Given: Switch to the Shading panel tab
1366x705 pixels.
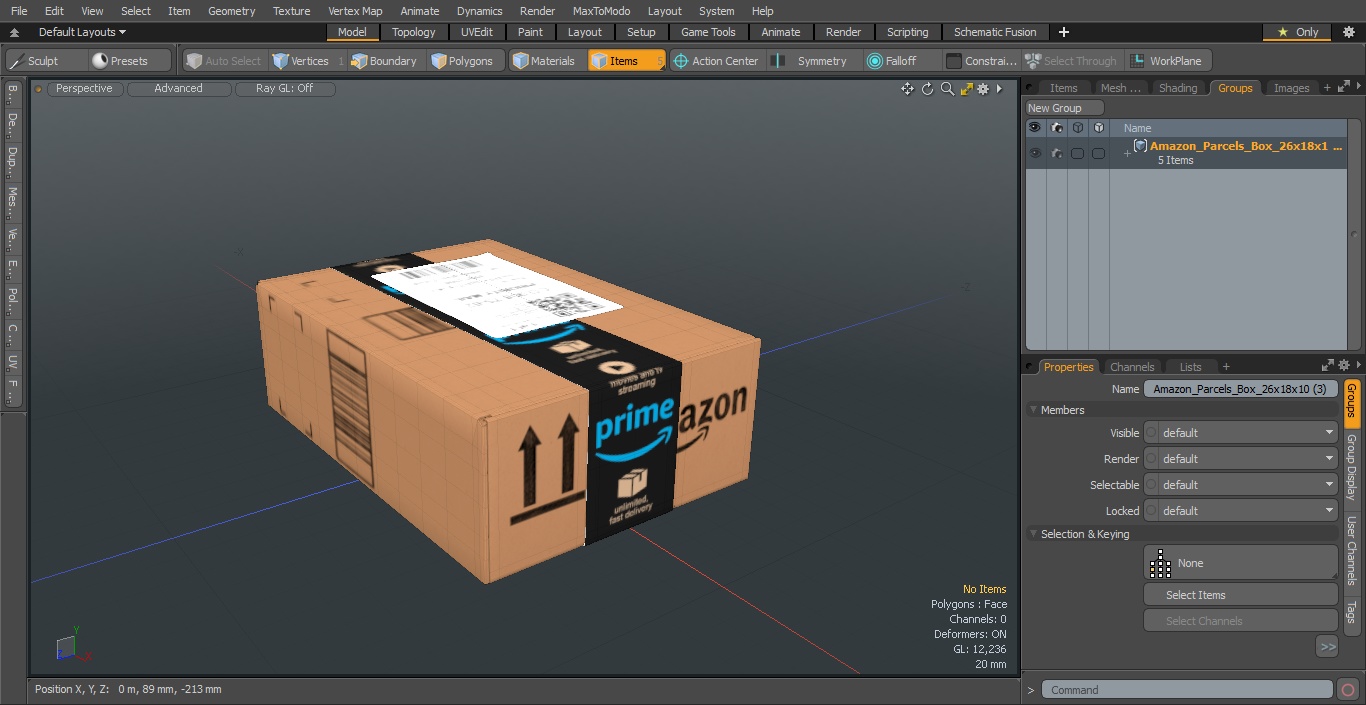Looking at the screenshot, I should coord(1178,88).
